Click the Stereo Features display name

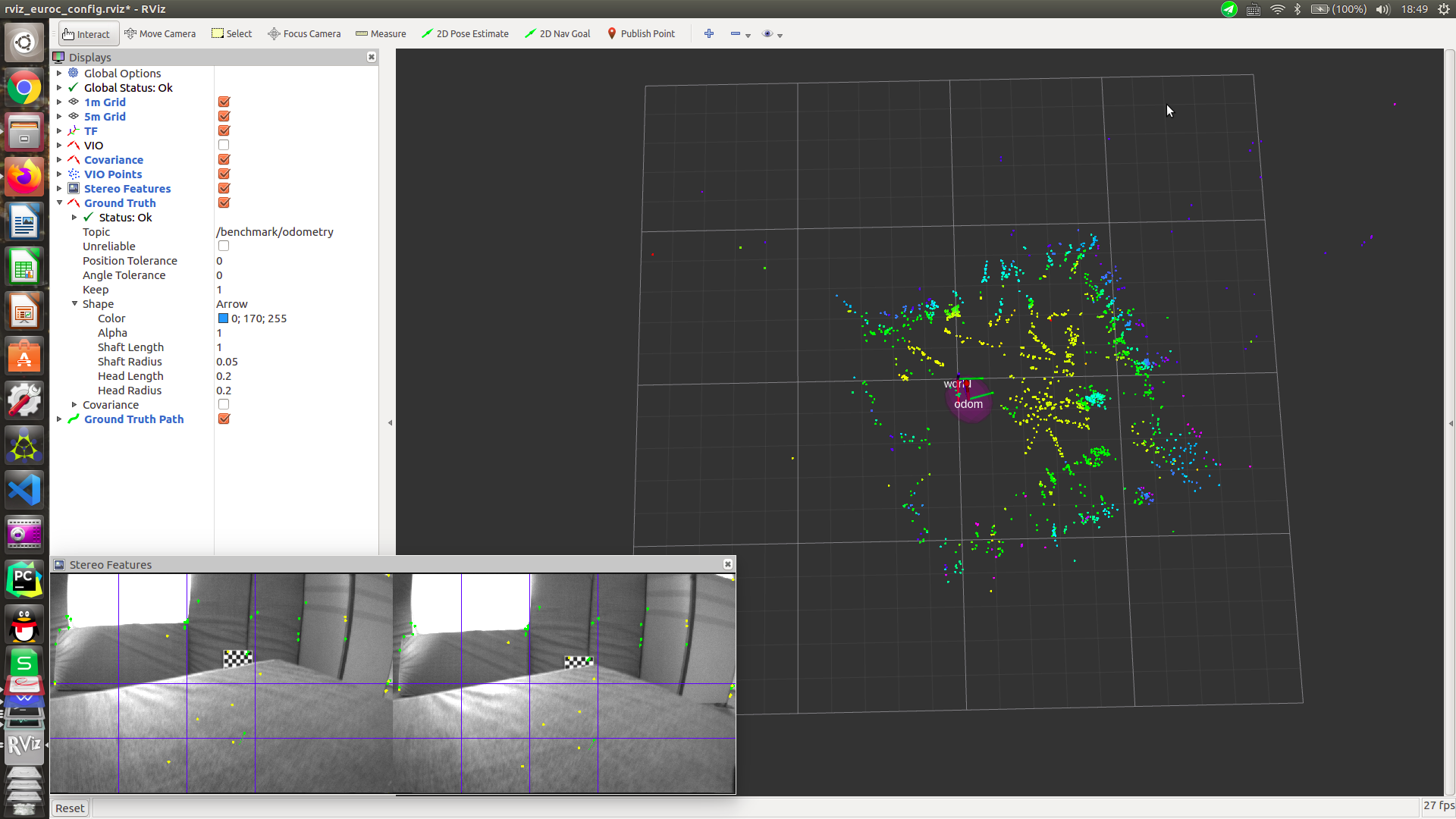pyautogui.click(x=127, y=188)
